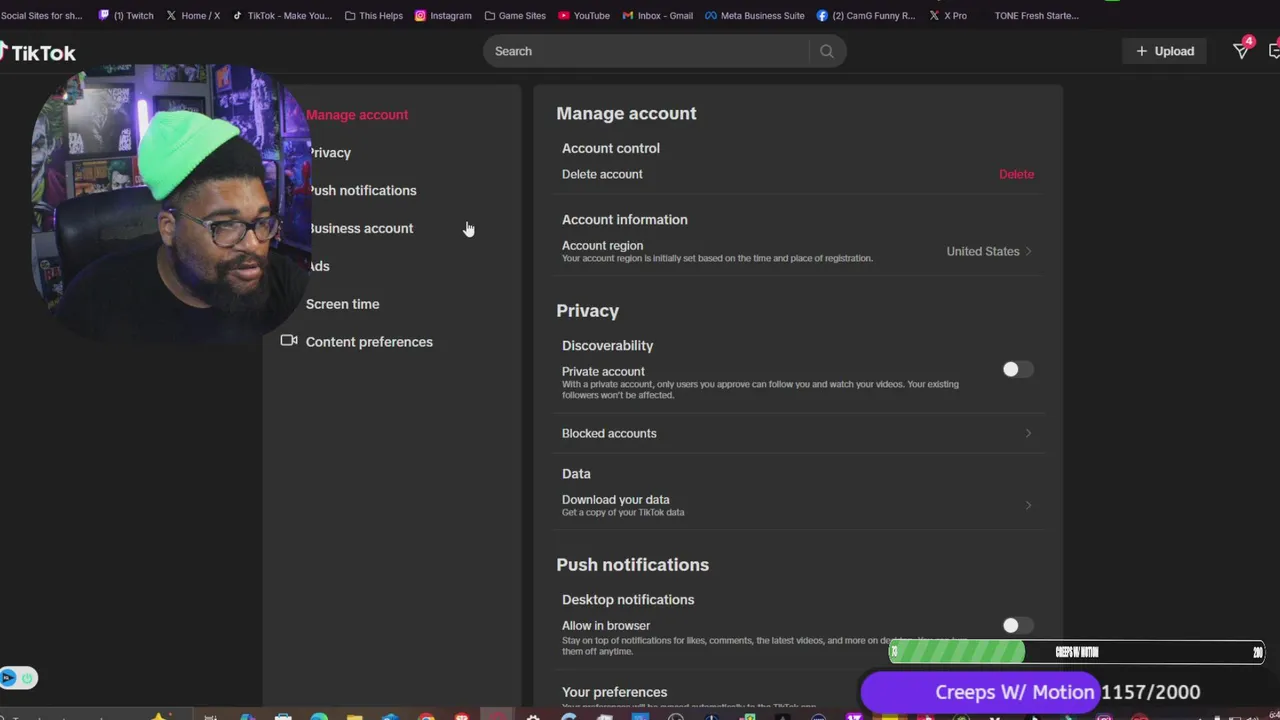Open the CamG Funny Facebook bookmark
The height and width of the screenshot is (720, 1280).
point(866,16)
